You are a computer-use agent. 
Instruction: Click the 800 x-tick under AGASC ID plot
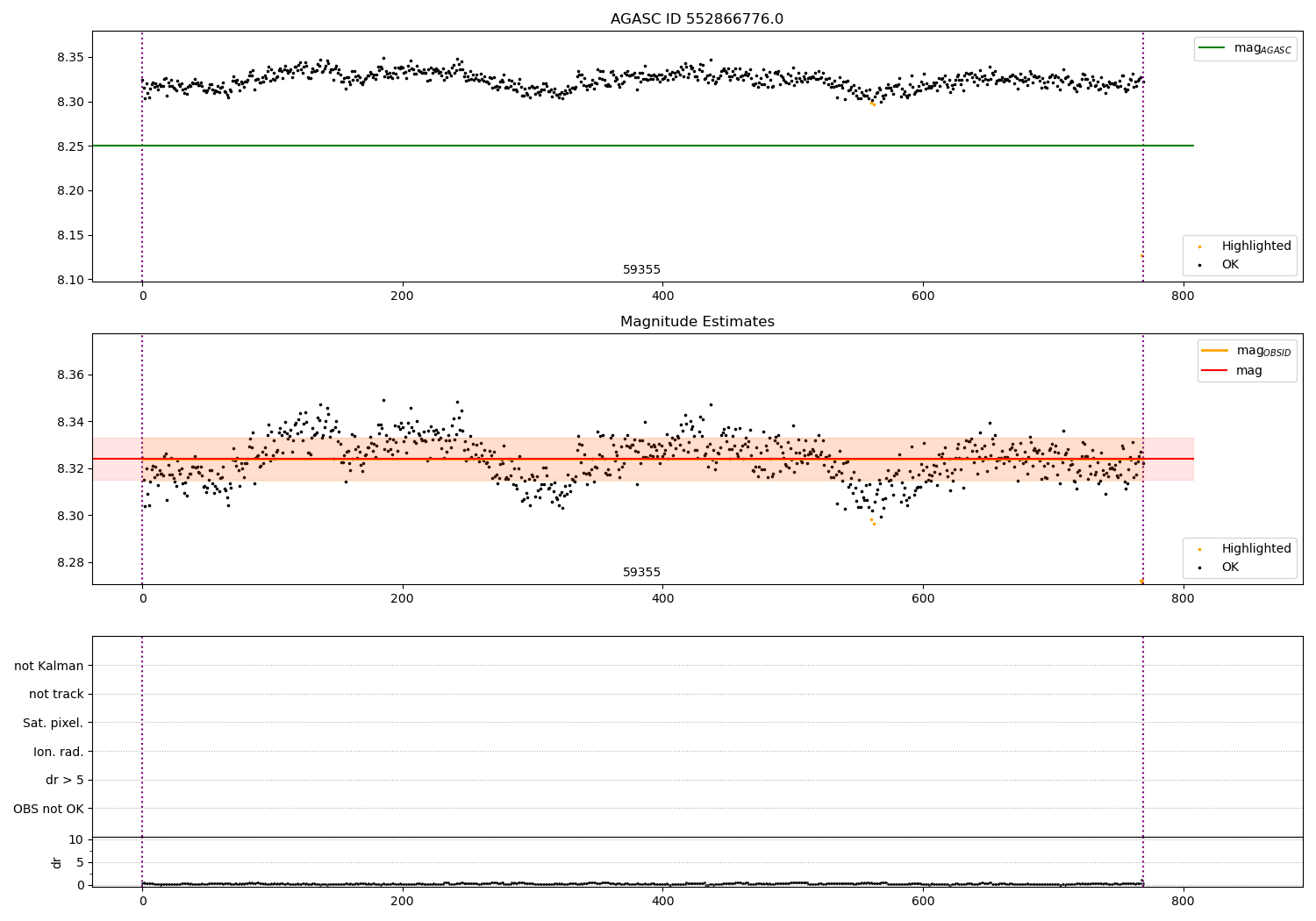[x=1183, y=296]
